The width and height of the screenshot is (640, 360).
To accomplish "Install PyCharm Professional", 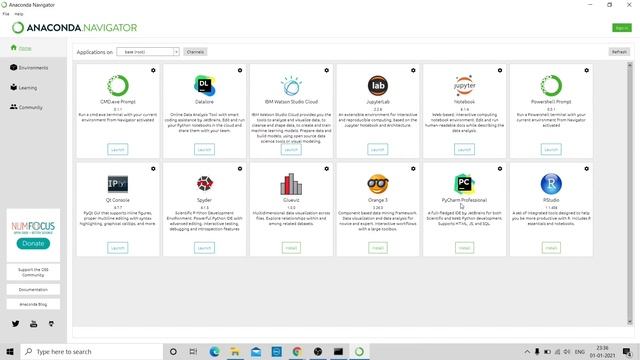I will pyautogui.click(x=464, y=248).
